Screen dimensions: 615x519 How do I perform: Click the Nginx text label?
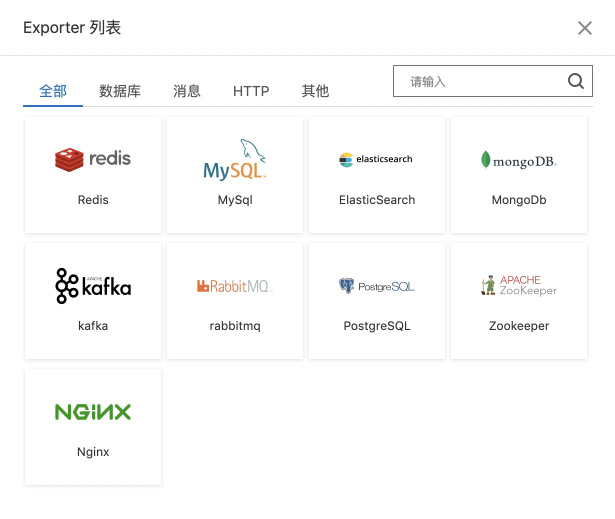click(93, 452)
